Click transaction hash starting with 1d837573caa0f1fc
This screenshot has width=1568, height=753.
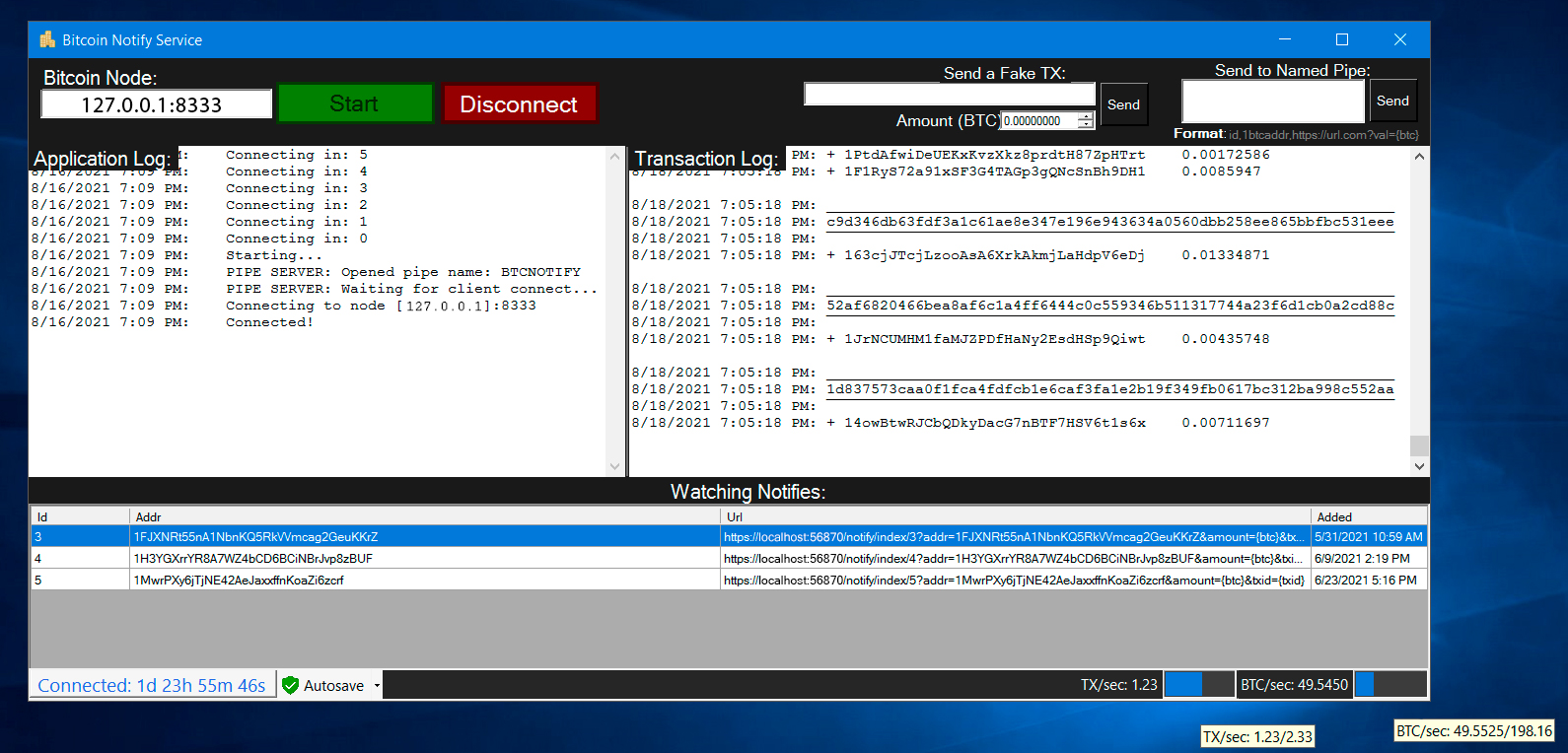pyautogui.click(x=1110, y=389)
